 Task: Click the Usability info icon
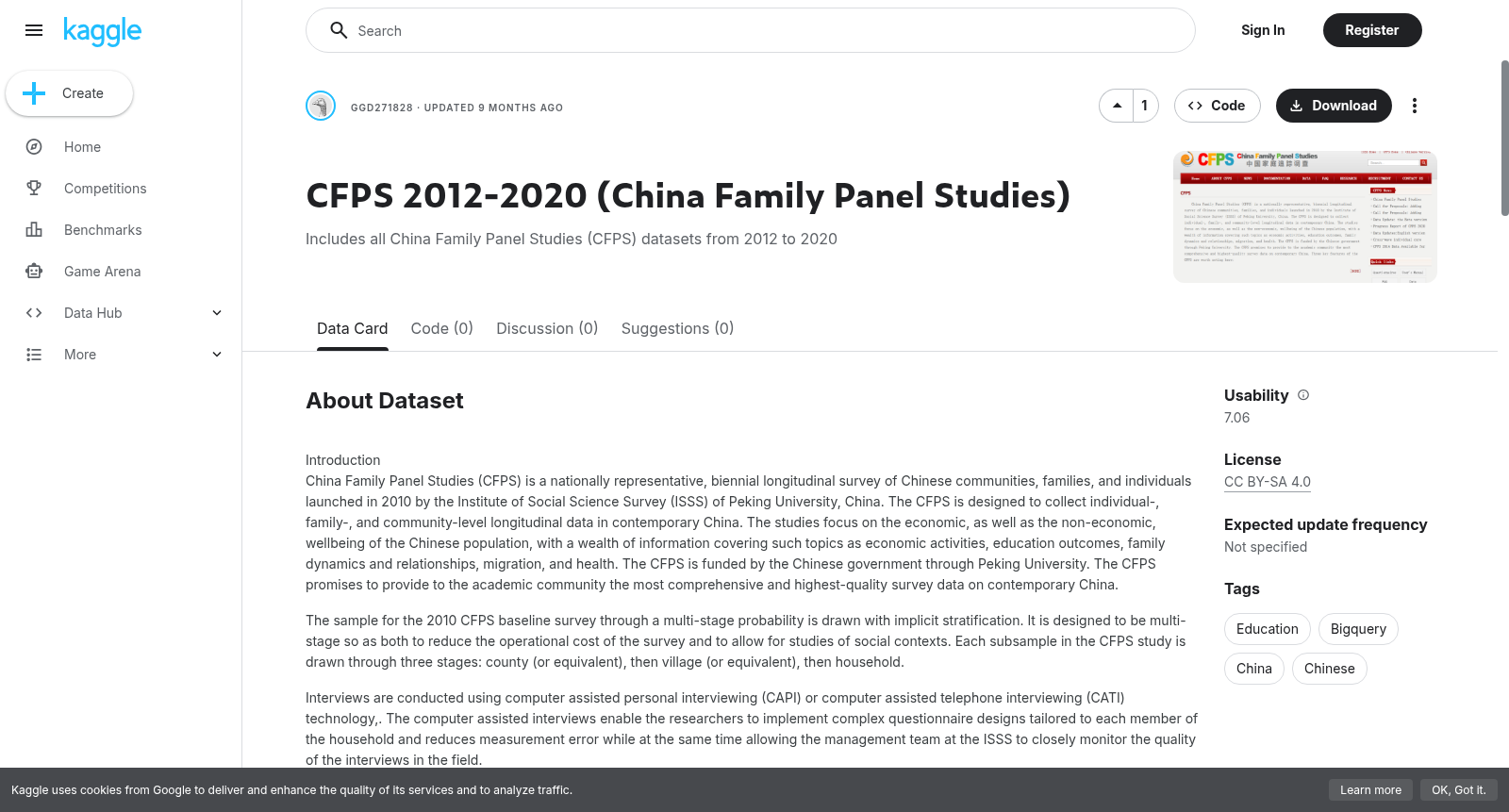click(1303, 395)
